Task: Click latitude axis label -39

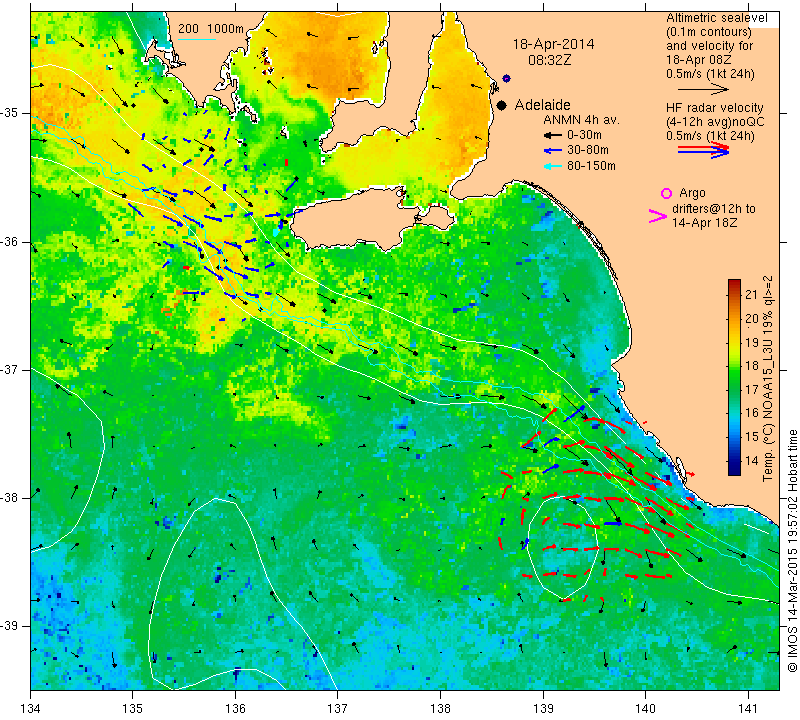Action: 10,625
